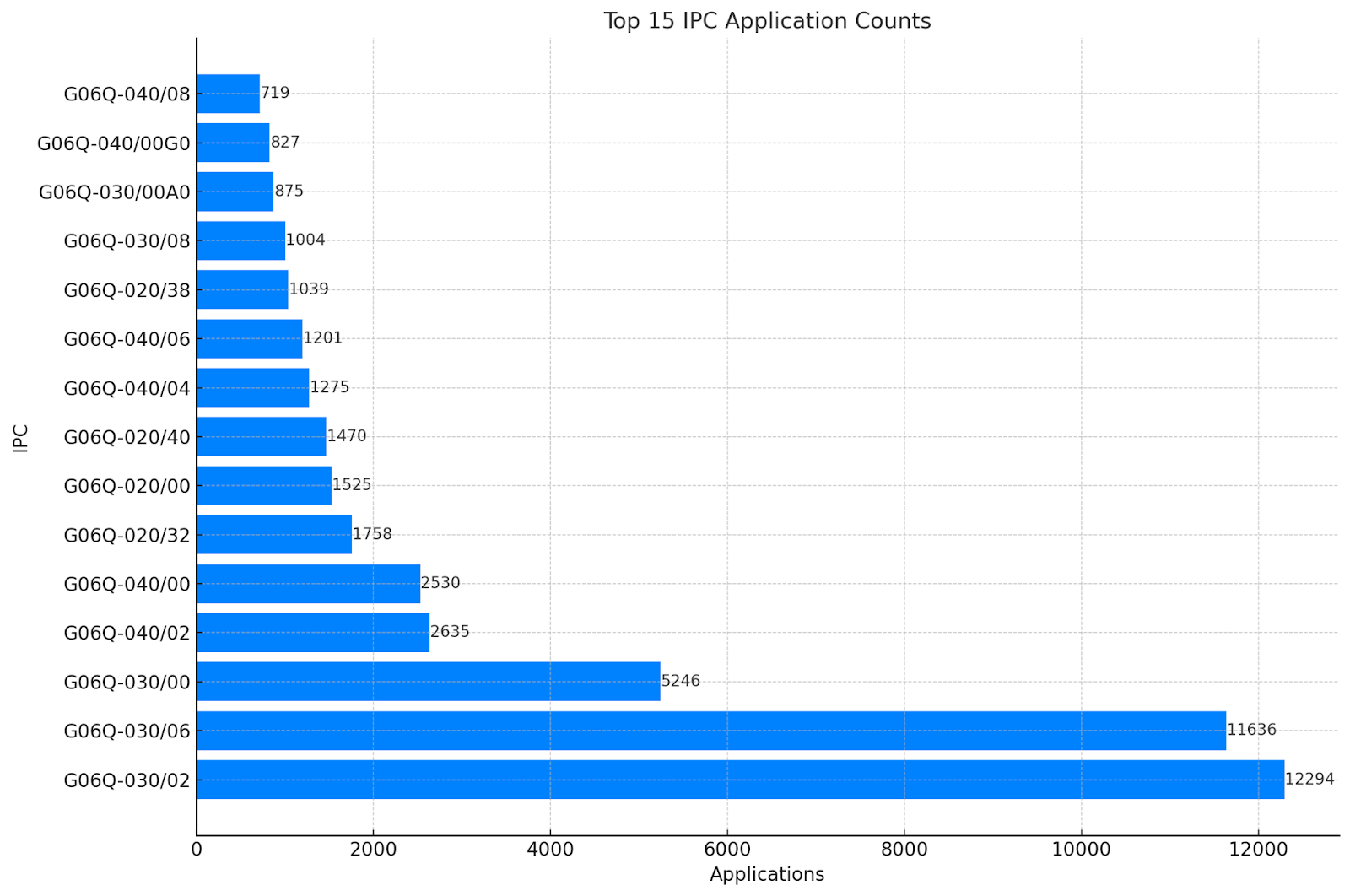
Task: Click the 10000 x-axis tick label
Action: pos(1081,850)
